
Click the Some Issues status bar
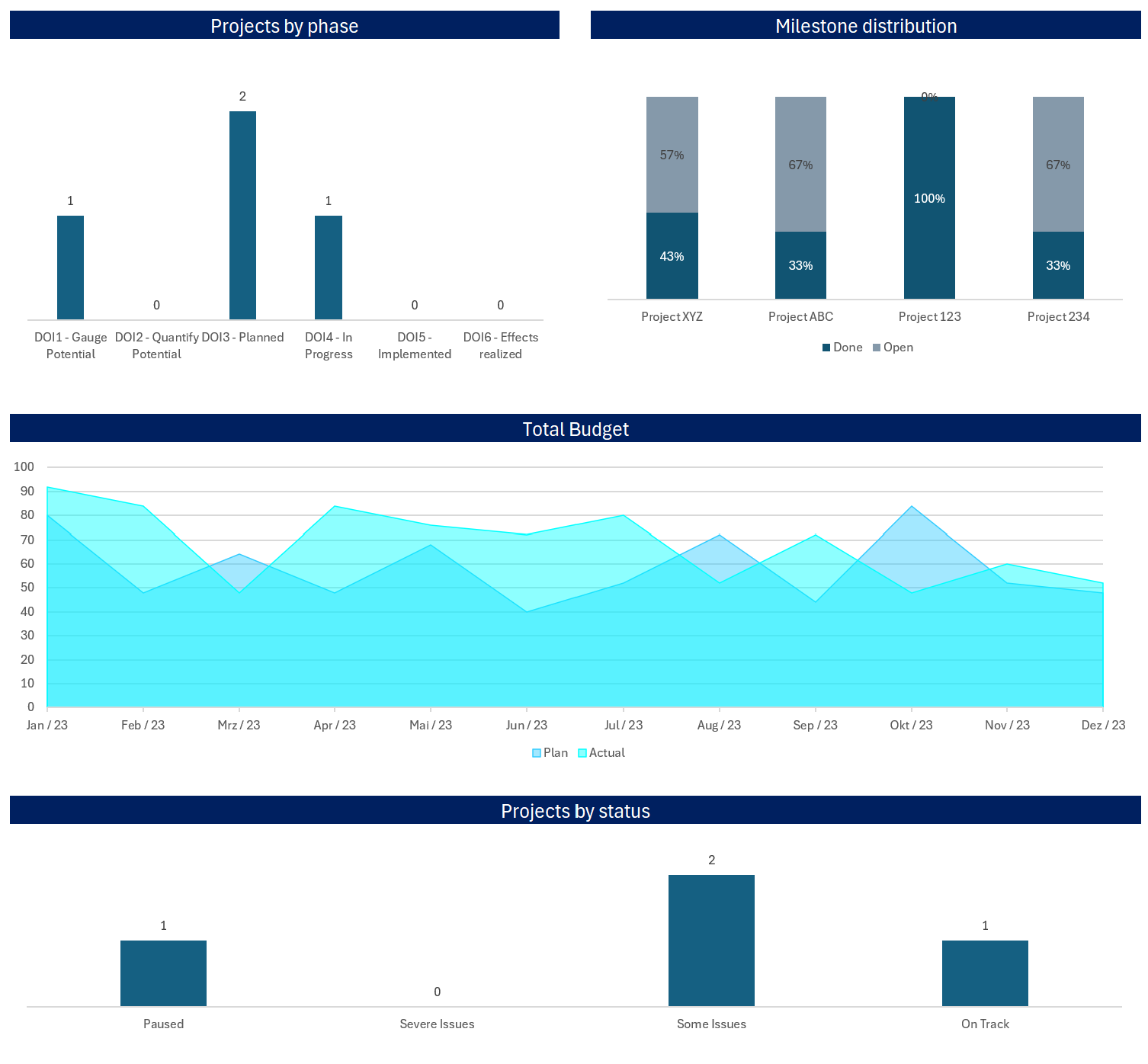(x=711, y=940)
